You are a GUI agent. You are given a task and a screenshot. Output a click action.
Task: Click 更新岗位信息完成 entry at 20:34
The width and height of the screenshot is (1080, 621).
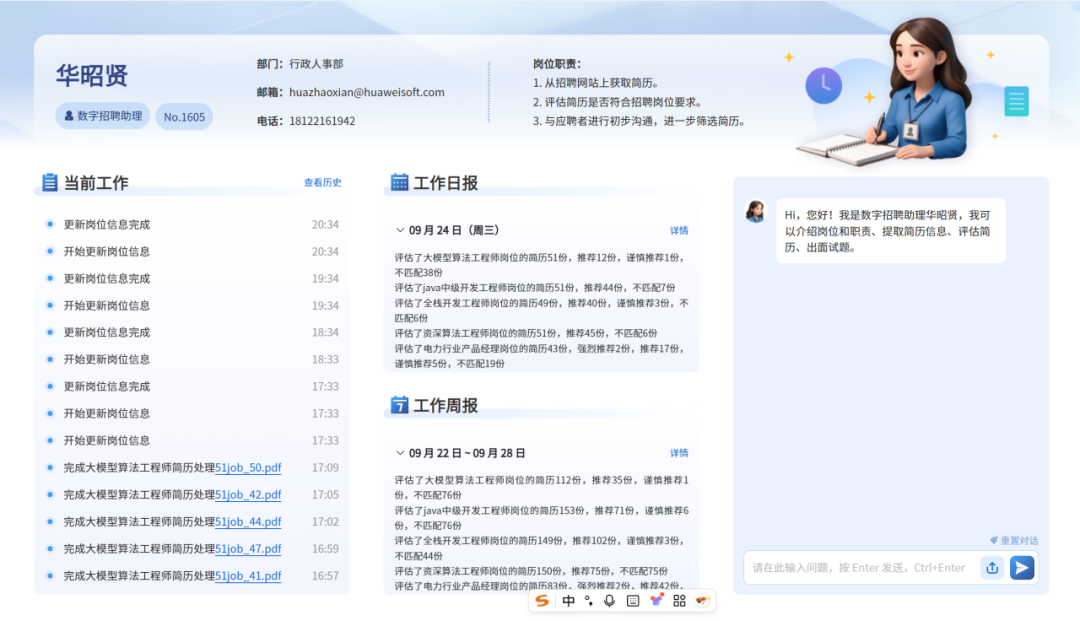pyautogui.click(x=107, y=224)
